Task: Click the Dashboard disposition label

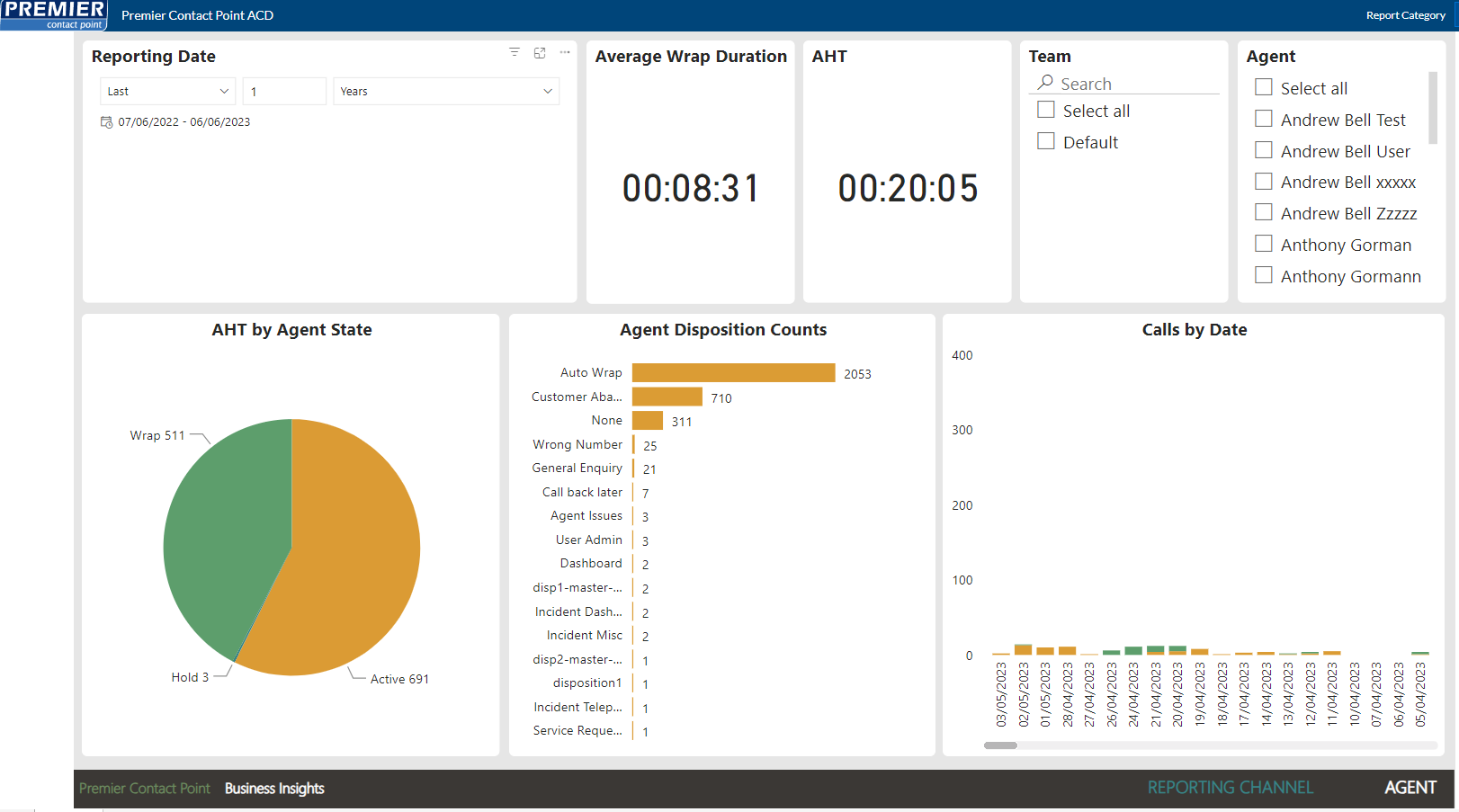Action: click(x=591, y=563)
